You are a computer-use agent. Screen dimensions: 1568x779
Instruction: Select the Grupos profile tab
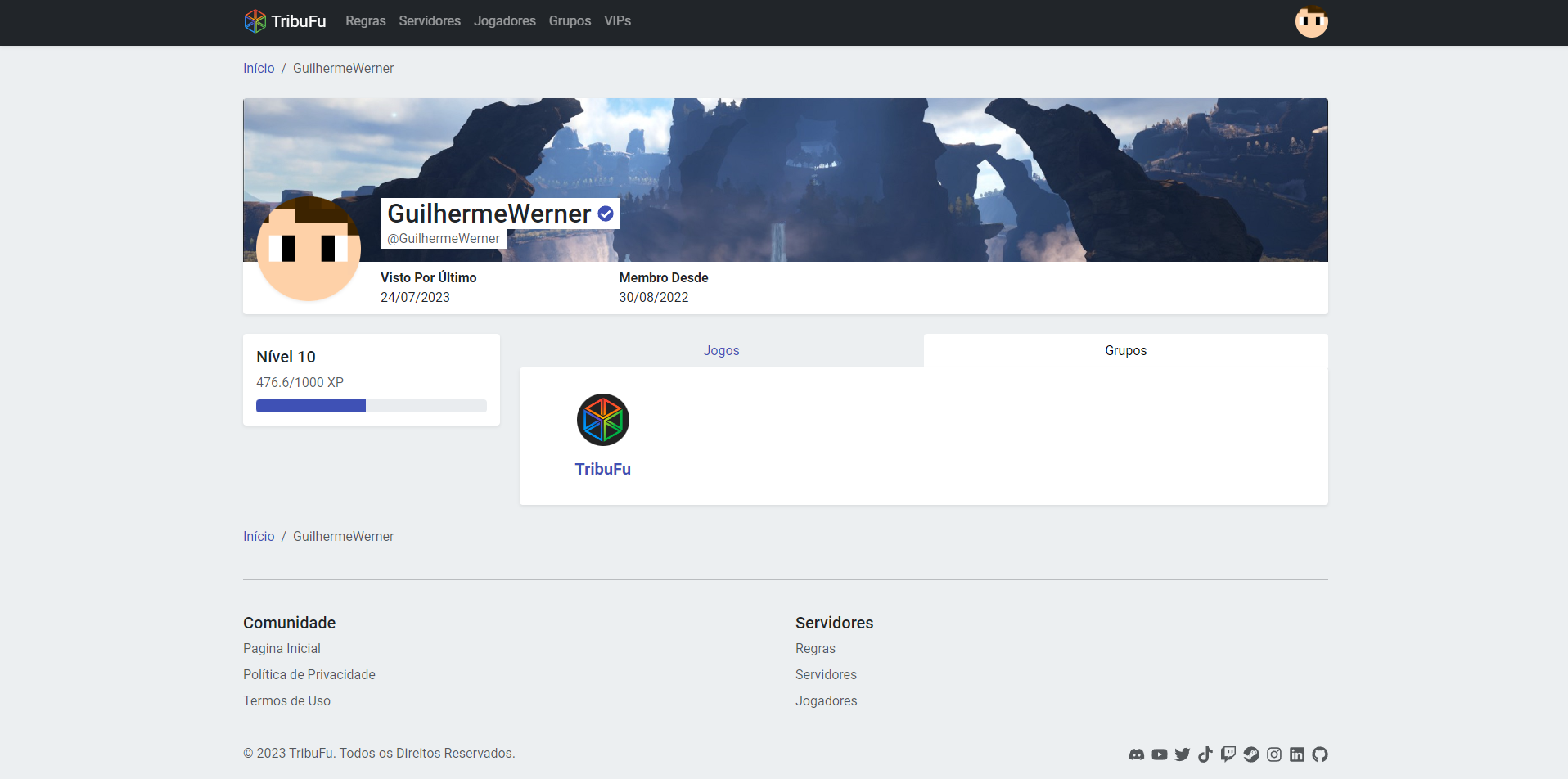pos(1126,350)
